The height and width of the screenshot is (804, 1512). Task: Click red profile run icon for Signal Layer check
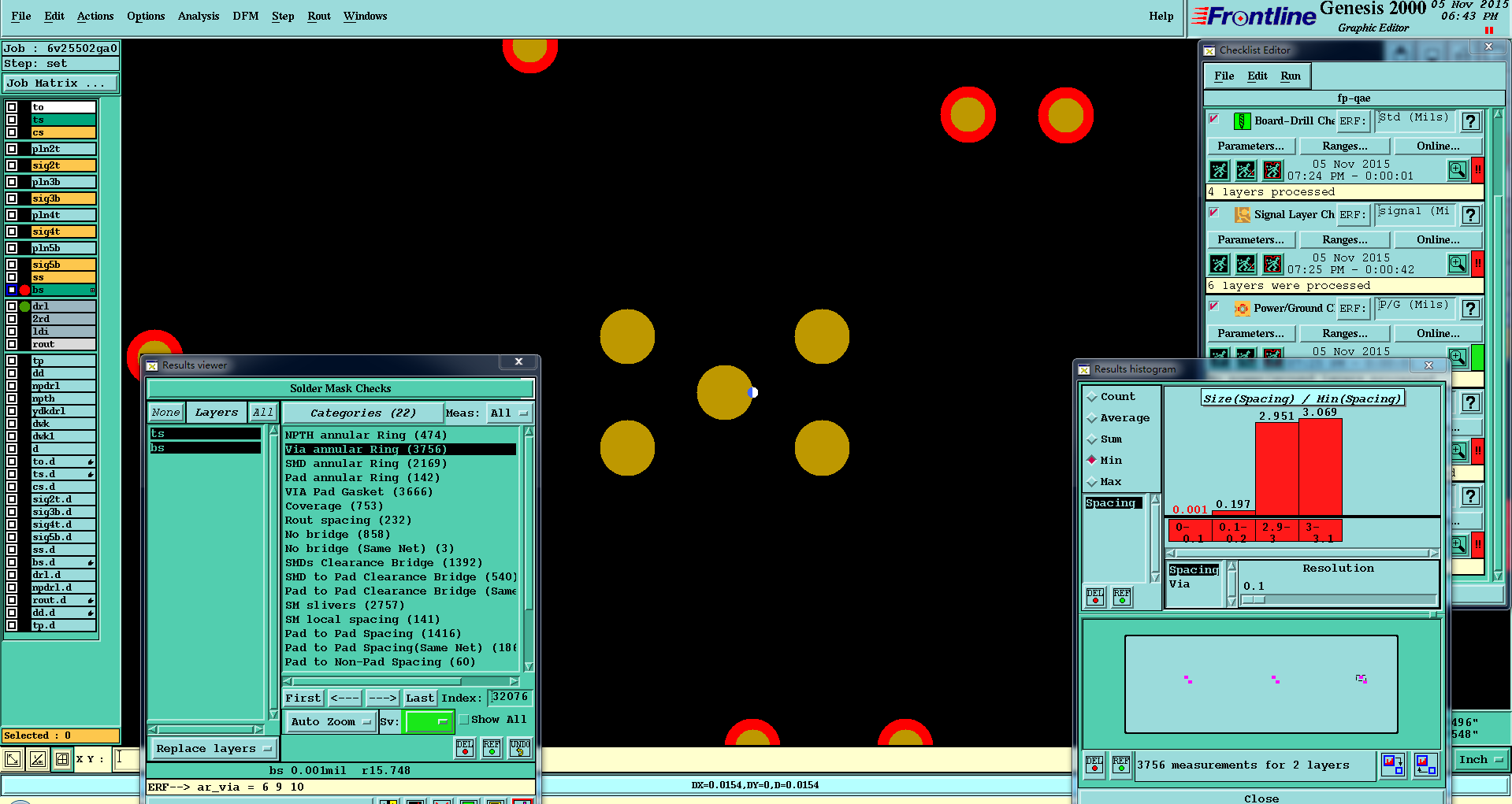coord(1272,264)
